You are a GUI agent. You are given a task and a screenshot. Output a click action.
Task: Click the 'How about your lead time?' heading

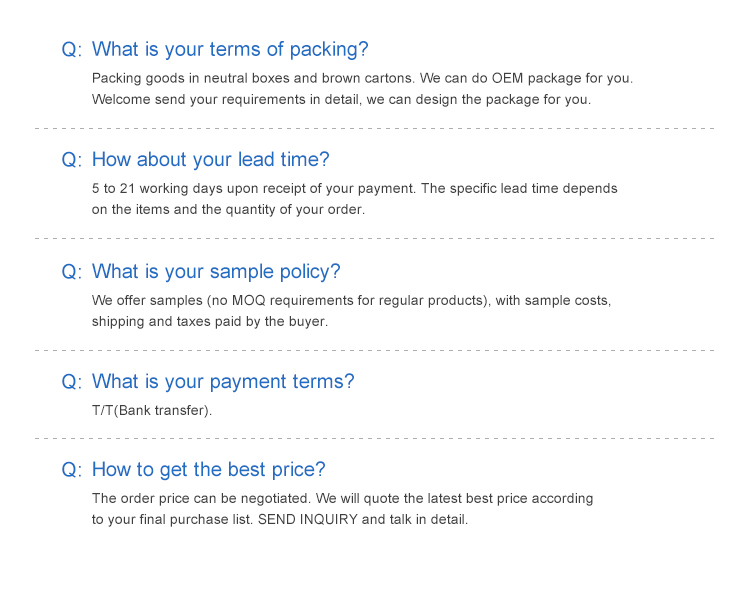(x=210, y=160)
